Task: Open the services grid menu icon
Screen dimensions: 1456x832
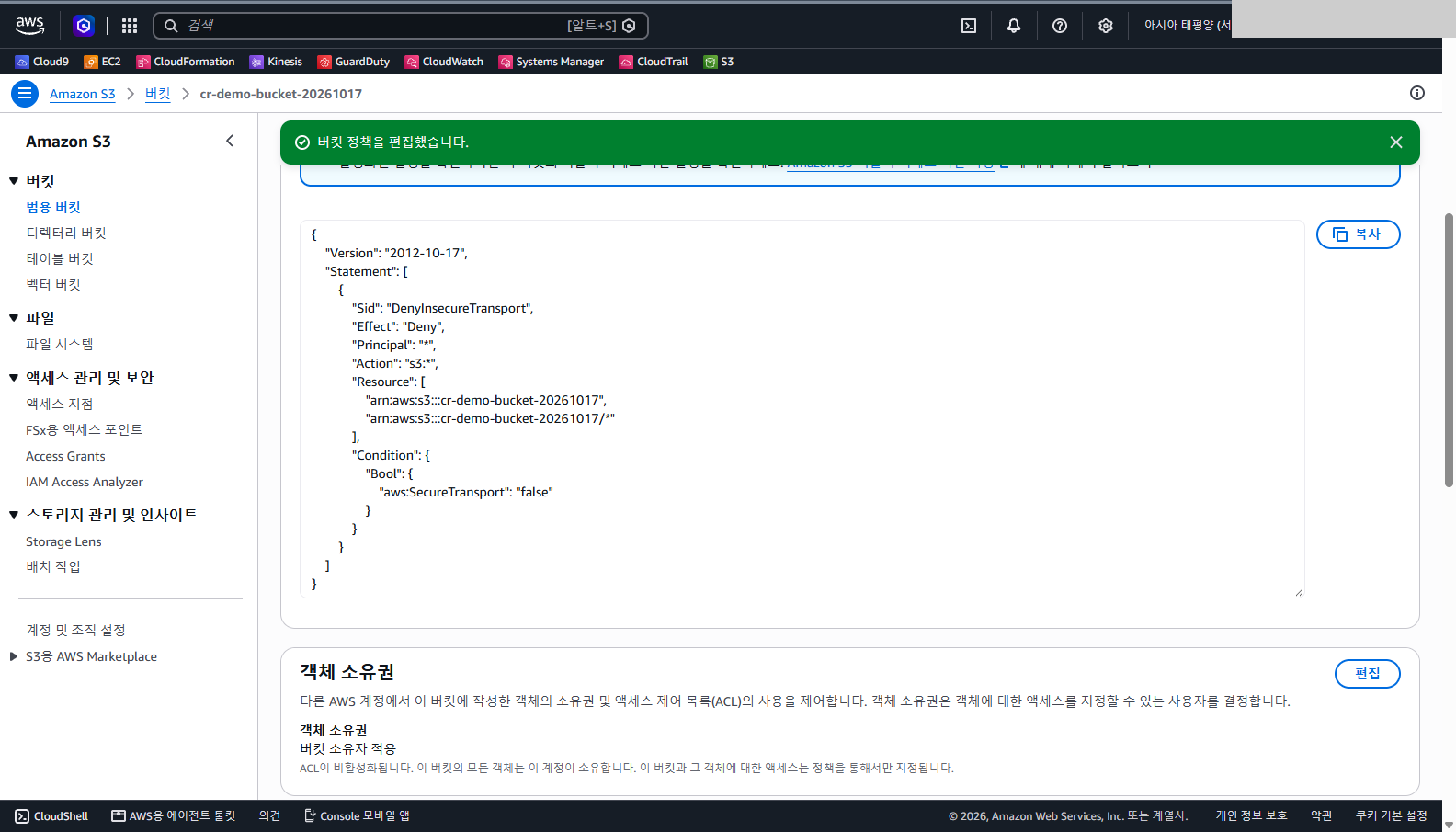Action: pyautogui.click(x=130, y=26)
